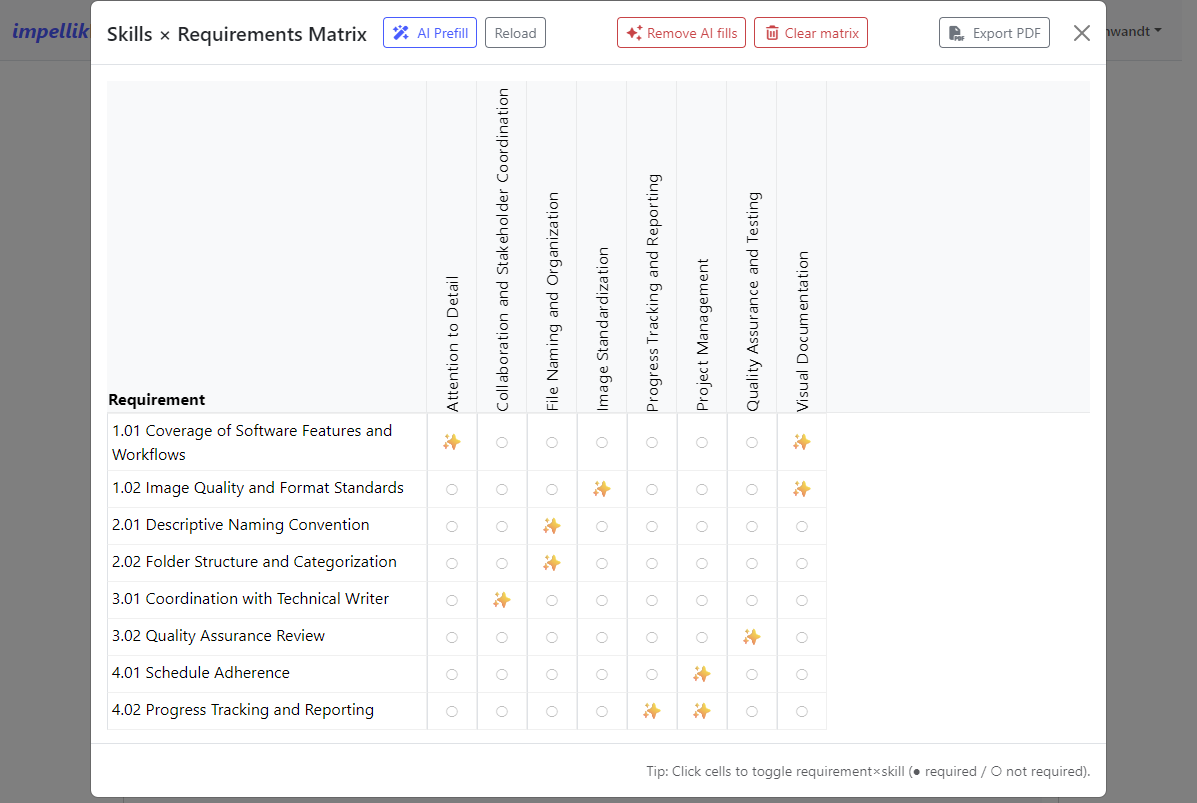
Task: Click the Clear matrix button
Action: (x=811, y=33)
